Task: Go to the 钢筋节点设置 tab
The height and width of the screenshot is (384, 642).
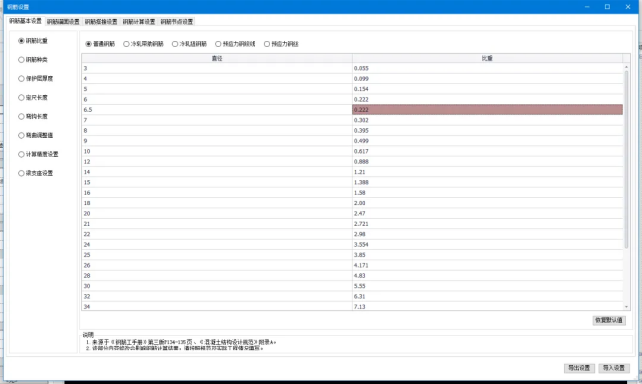Action: (x=176, y=22)
